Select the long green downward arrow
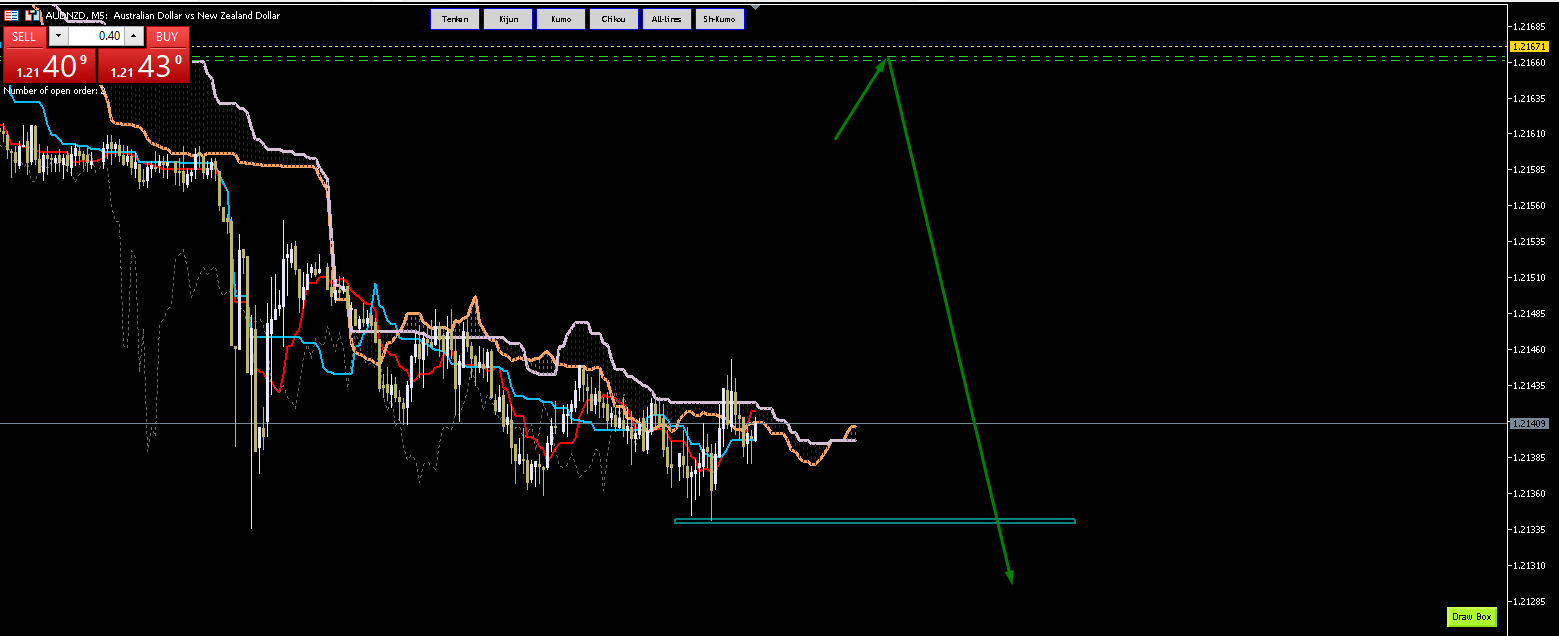Image resolution: width=1559 pixels, height=636 pixels. pos(950,321)
